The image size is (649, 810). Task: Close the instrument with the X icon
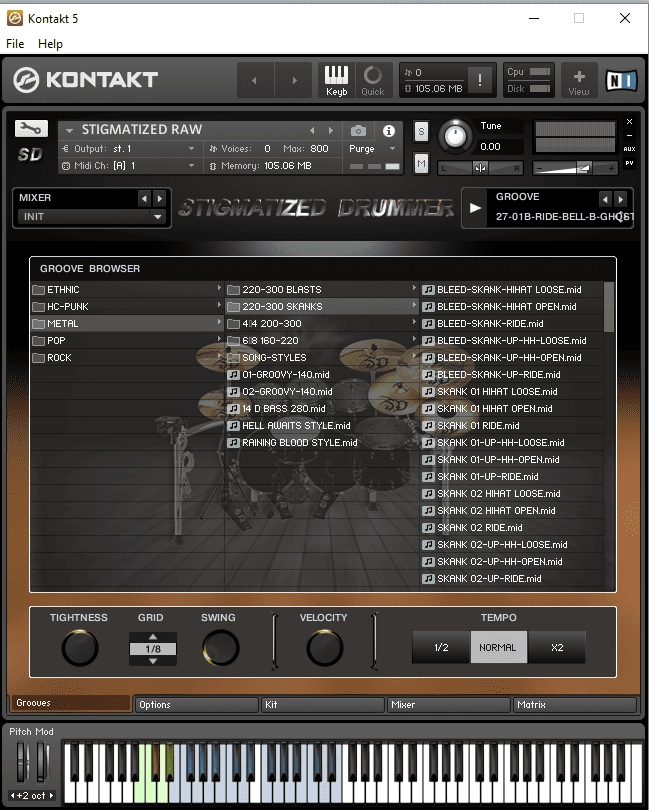click(629, 121)
